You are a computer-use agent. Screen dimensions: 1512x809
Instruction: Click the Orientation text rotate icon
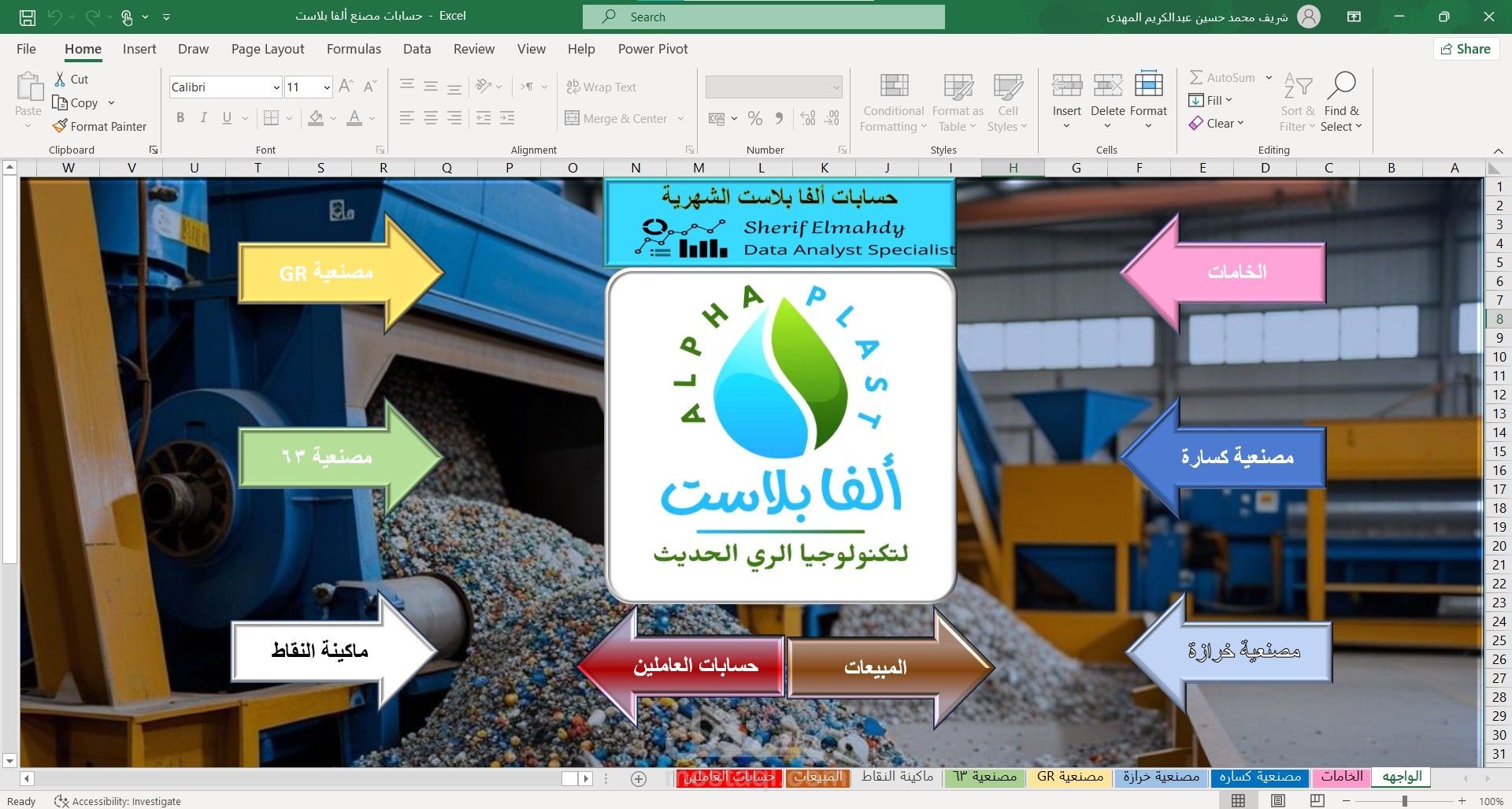(x=484, y=87)
